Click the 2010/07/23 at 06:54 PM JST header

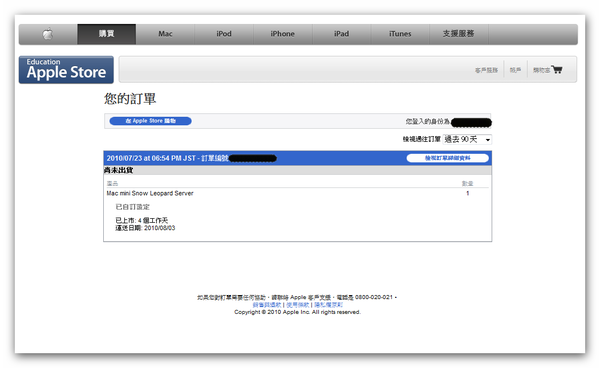(151, 158)
